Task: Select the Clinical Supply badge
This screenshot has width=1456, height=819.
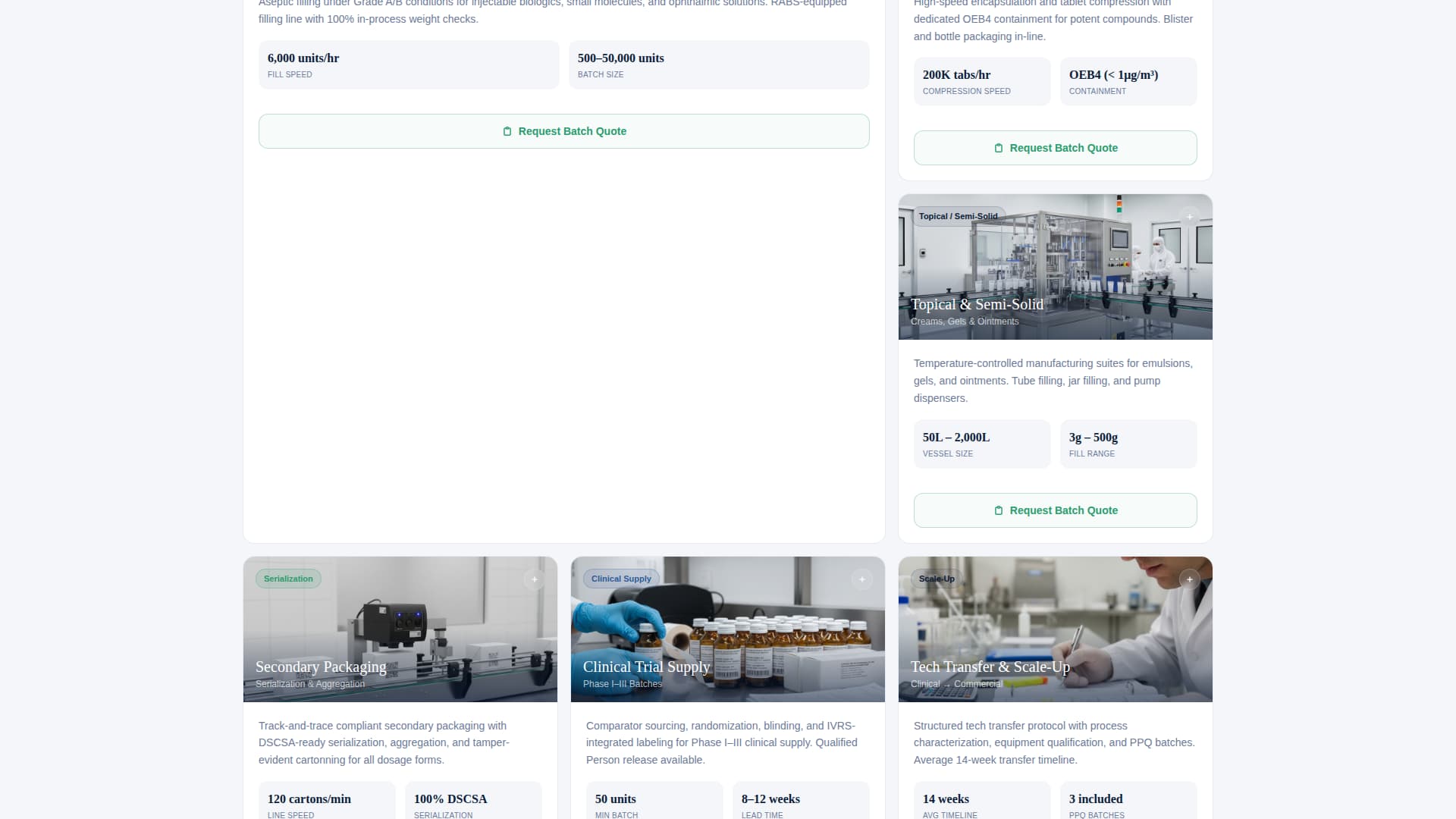Action: coord(621,578)
